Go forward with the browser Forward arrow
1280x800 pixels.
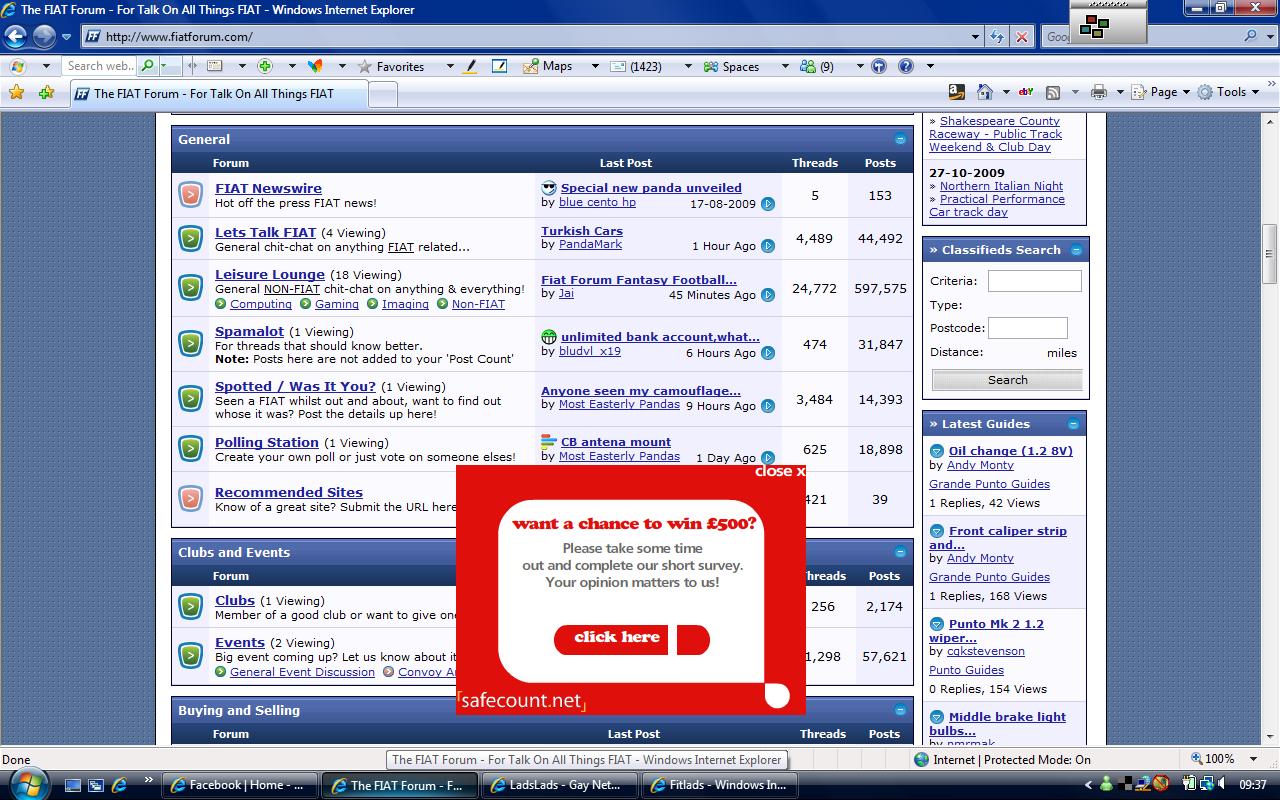tap(44, 37)
